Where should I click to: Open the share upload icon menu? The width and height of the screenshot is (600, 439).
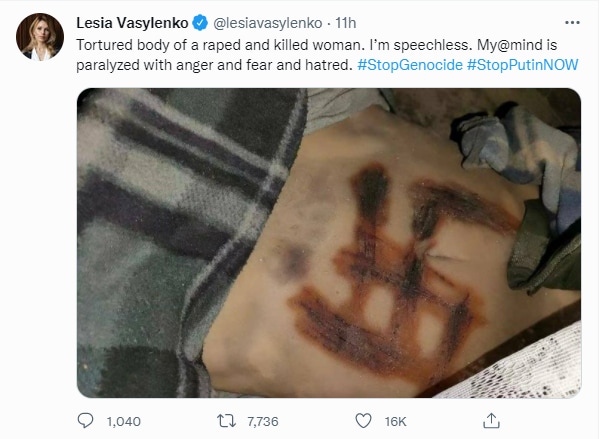point(491,421)
